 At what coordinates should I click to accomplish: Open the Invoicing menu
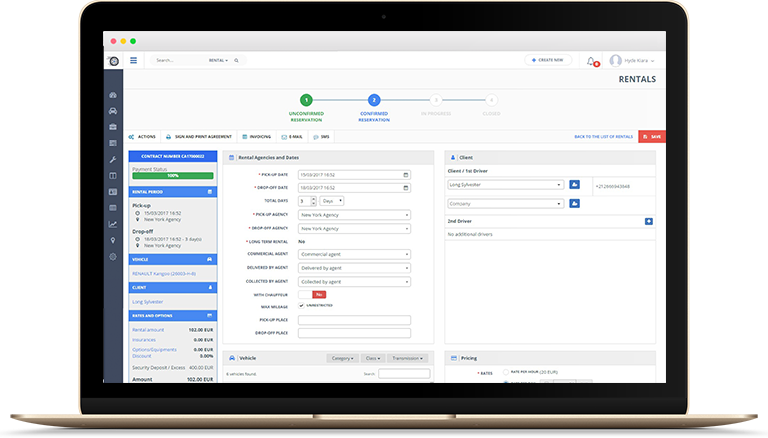(x=257, y=137)
